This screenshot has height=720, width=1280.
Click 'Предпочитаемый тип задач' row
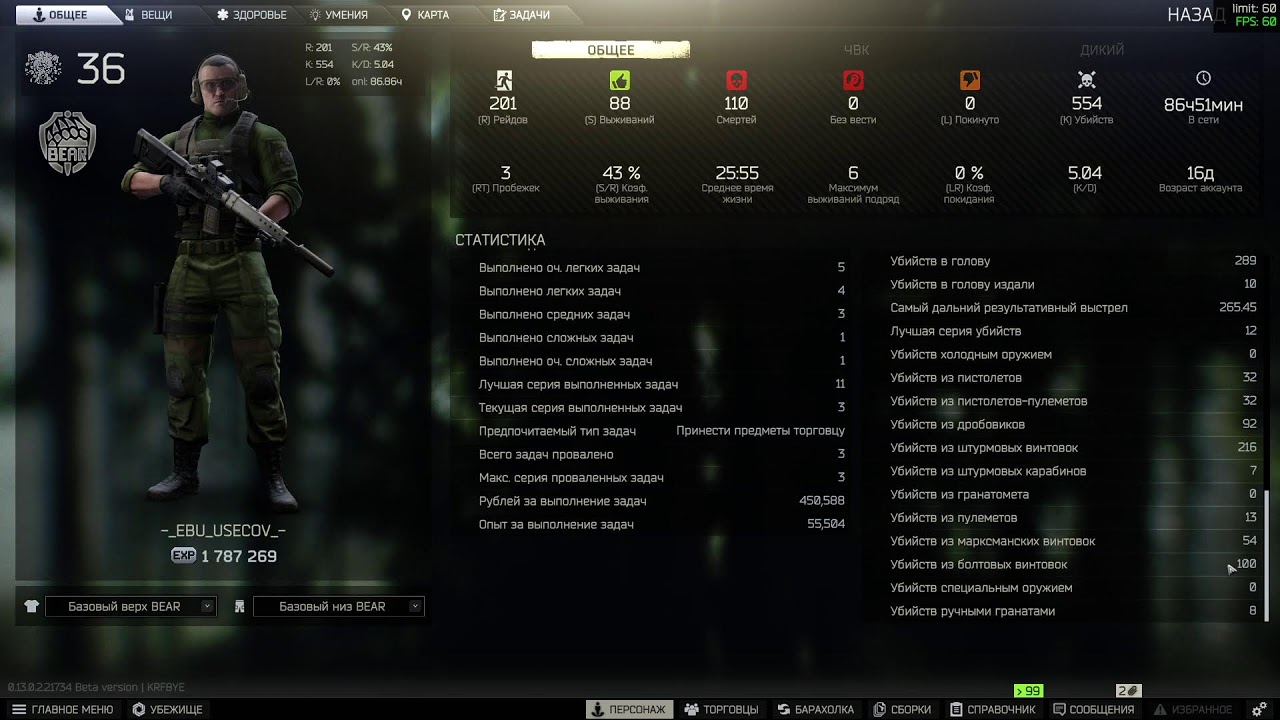[x=662, y=431]
